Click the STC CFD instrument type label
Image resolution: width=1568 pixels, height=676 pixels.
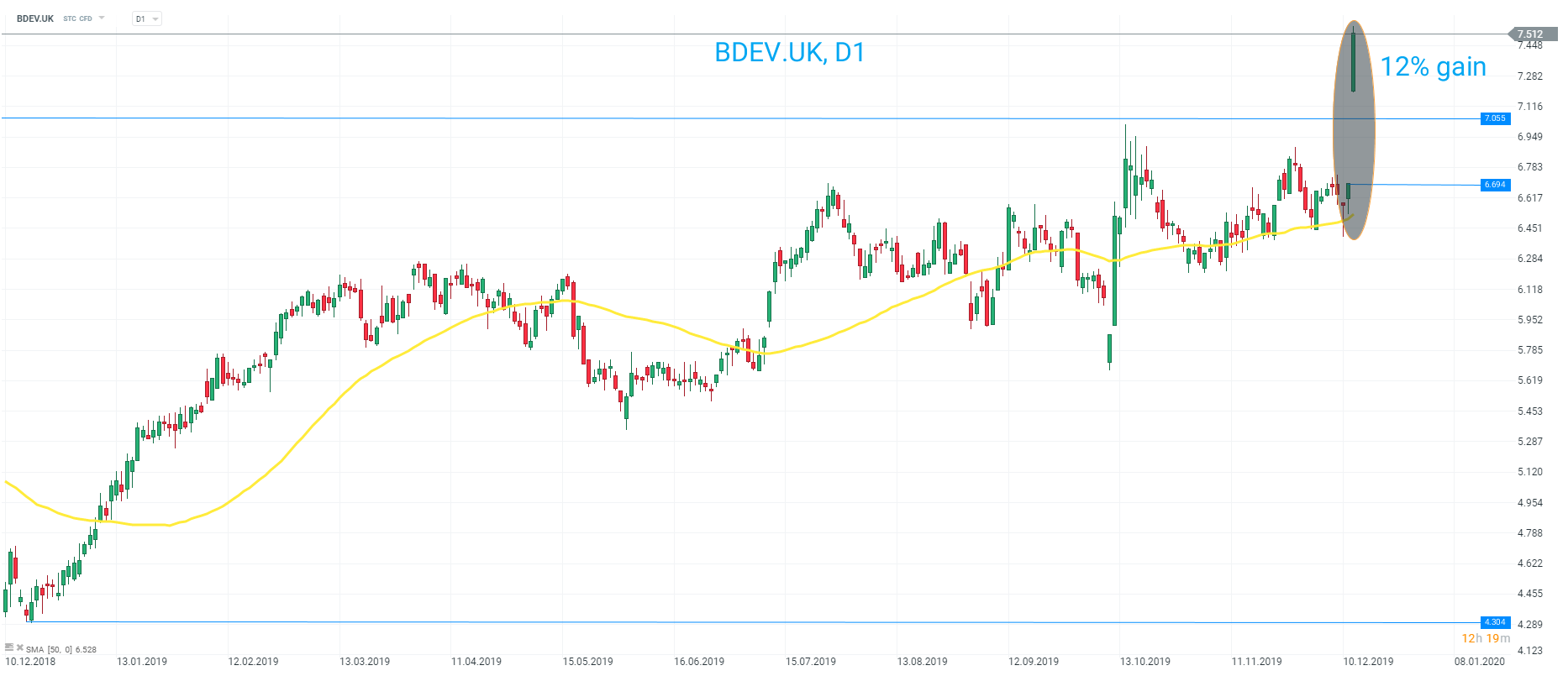pyautogui.click(x=77, y=18)
